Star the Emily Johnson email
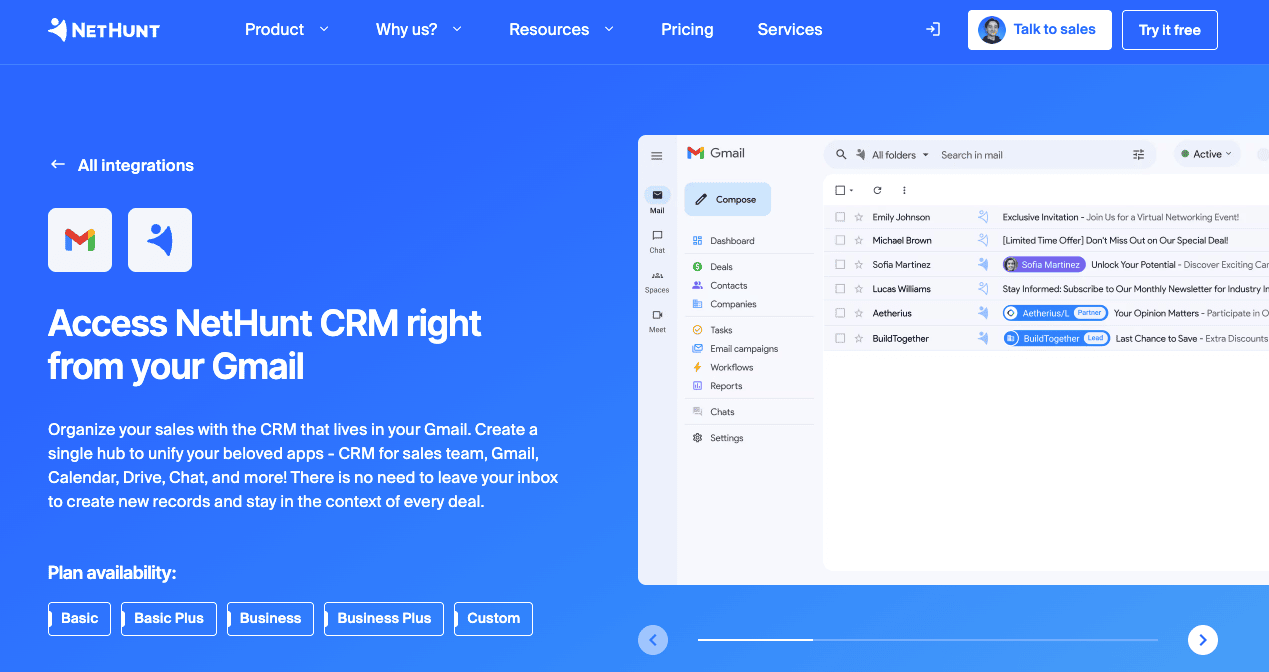This screenshot has width=1269, height=672. [858, 217]
